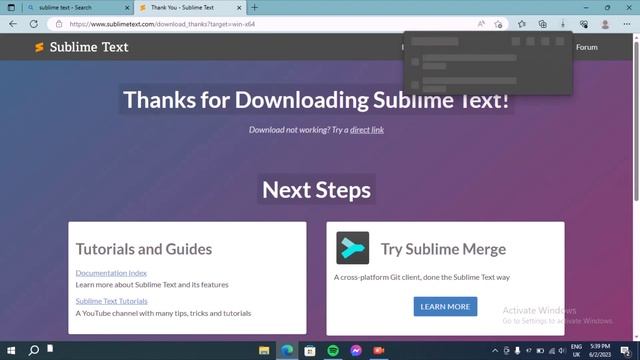Reload the page with the refresh icon
The width and height of the screenshot is (640, 360).
pos(34,24)
